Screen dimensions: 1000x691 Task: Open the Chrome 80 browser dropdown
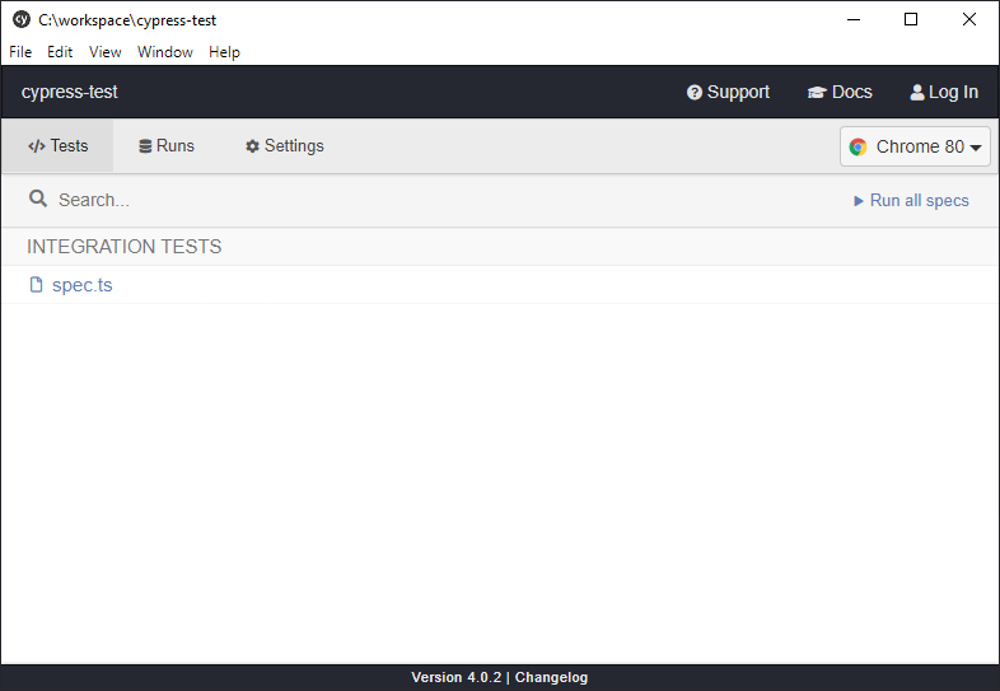pyautogui.click(x=915, y=147)
